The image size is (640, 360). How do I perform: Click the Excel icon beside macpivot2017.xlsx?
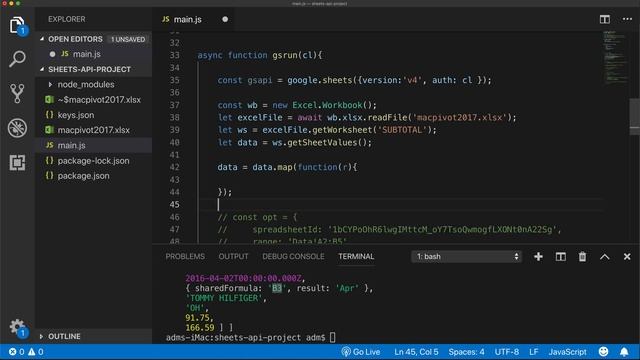[49, 130]
